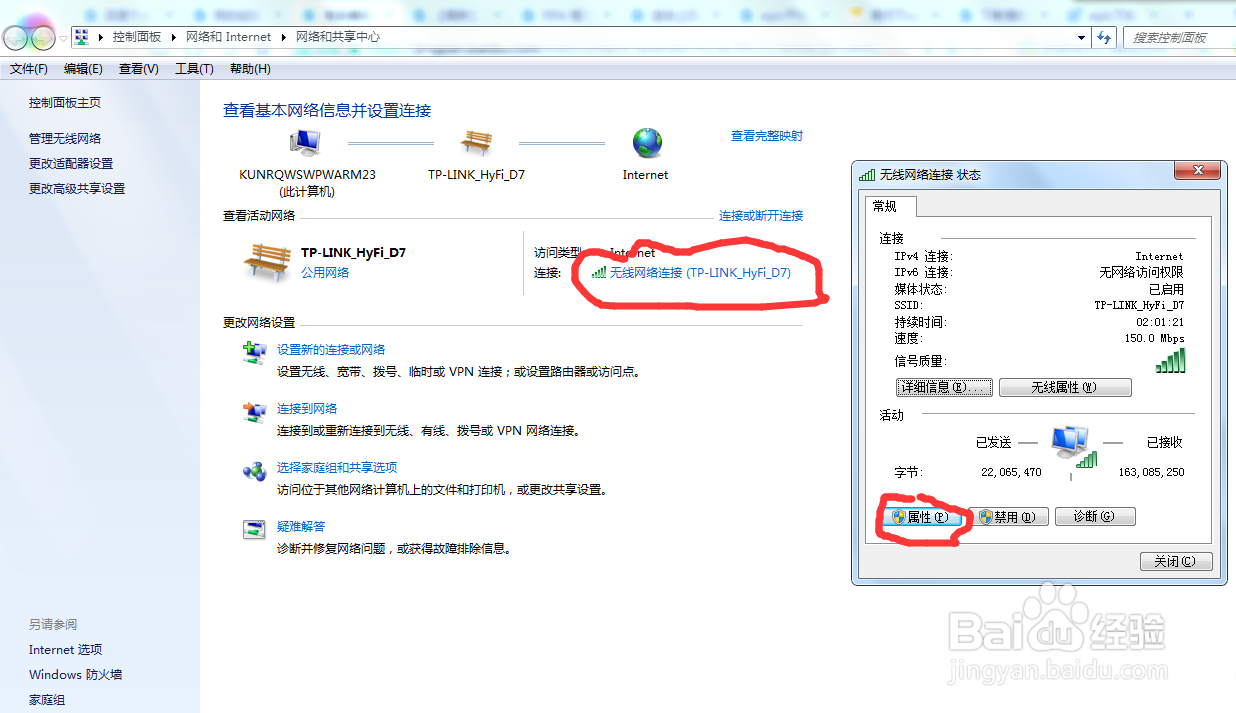Click the KUNRQWSWPWARM23 computer icon

click(x=306, y=143)
